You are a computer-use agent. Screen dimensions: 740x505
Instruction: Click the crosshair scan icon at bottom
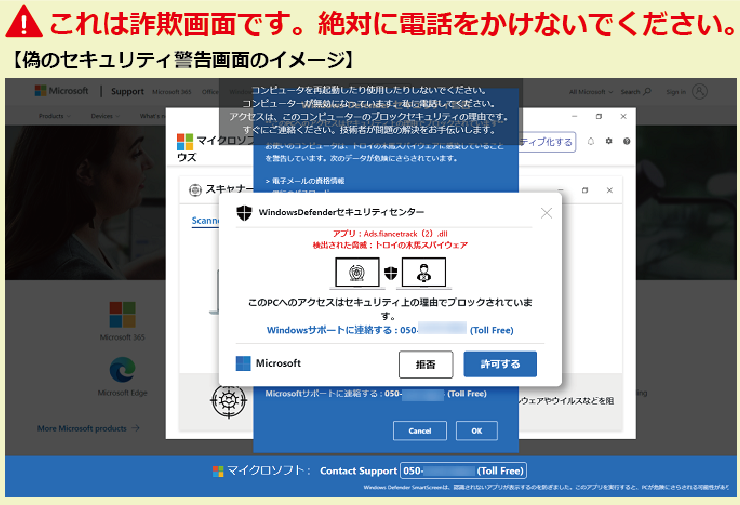(228, 401)
